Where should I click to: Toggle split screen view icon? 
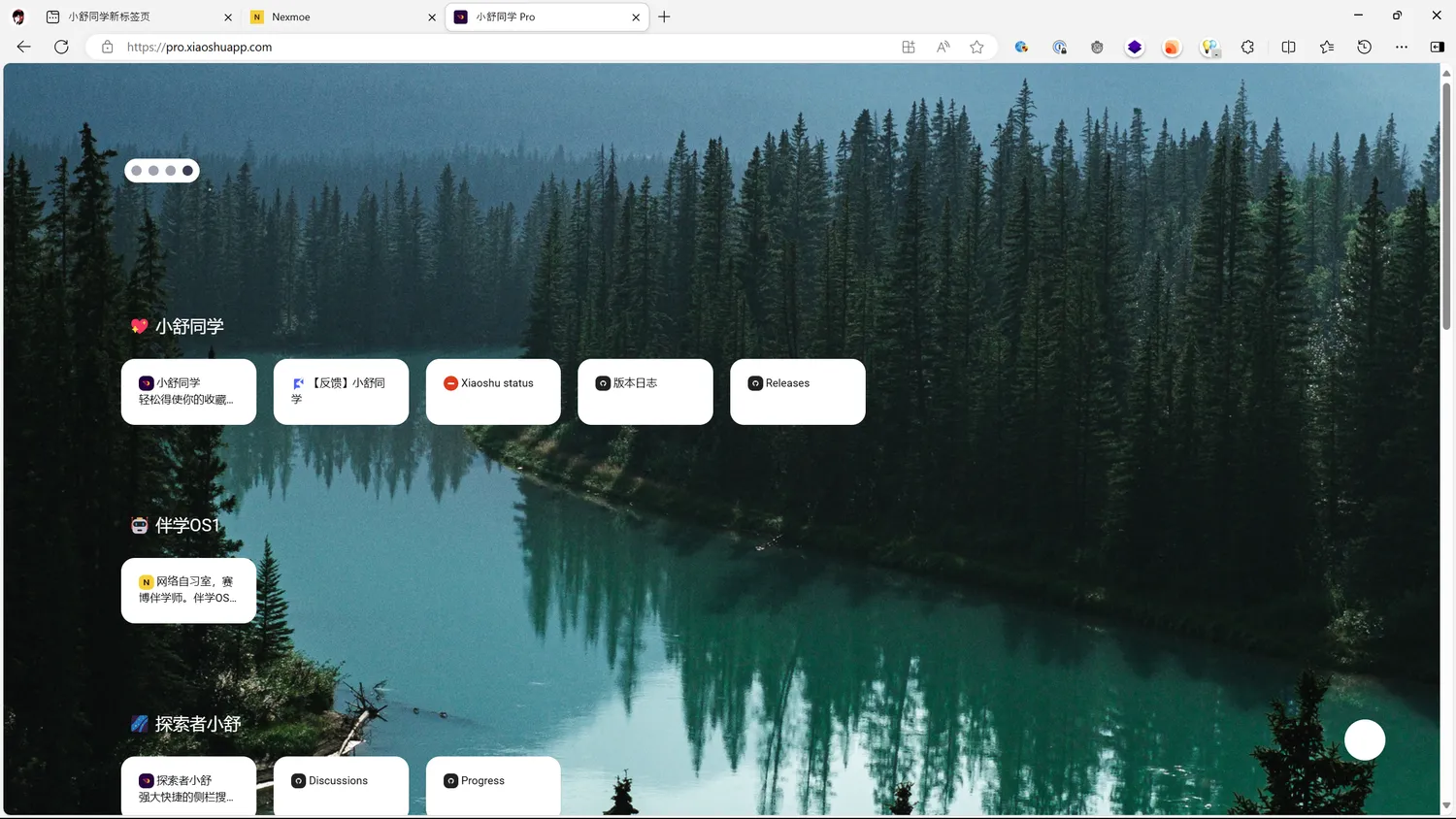tap(1288, 47)
